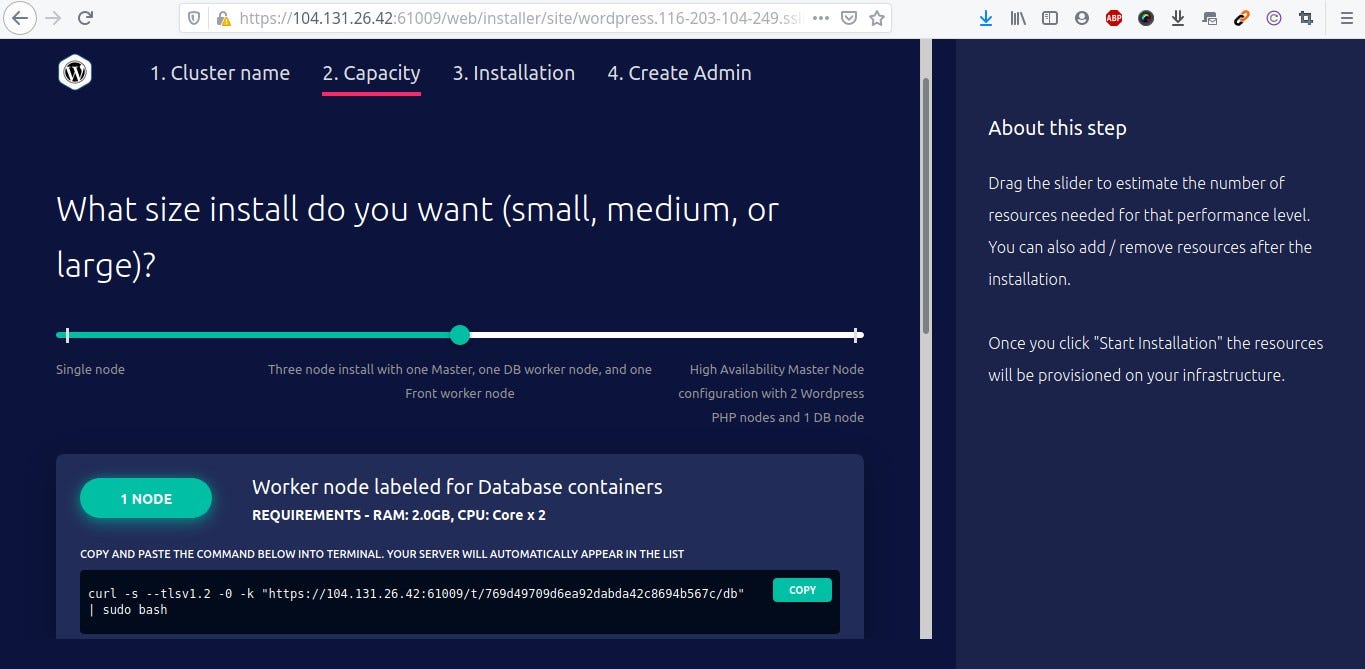
Task: Open the Library bookshelf icon
Action: click(1018, 18)
